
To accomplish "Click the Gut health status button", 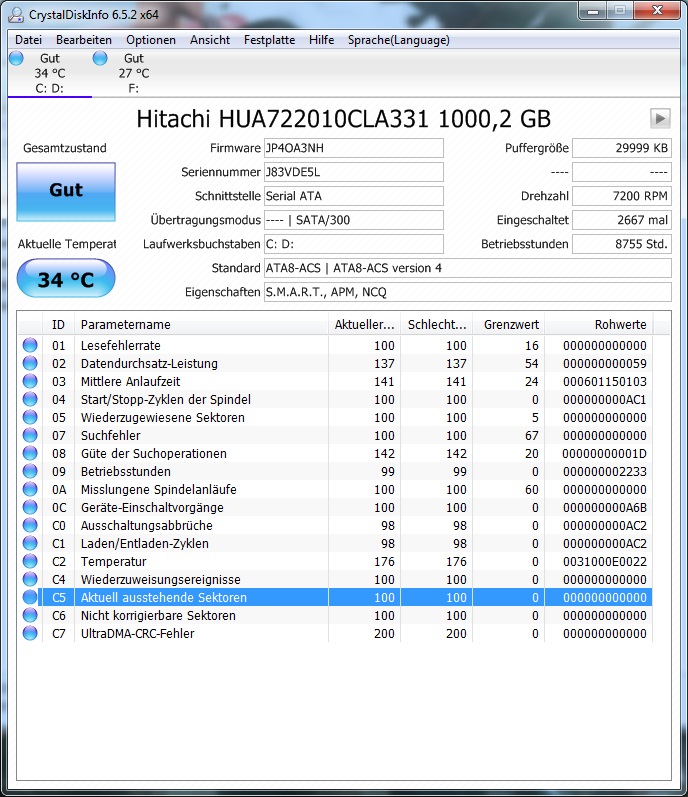I will tap(66, 192).
